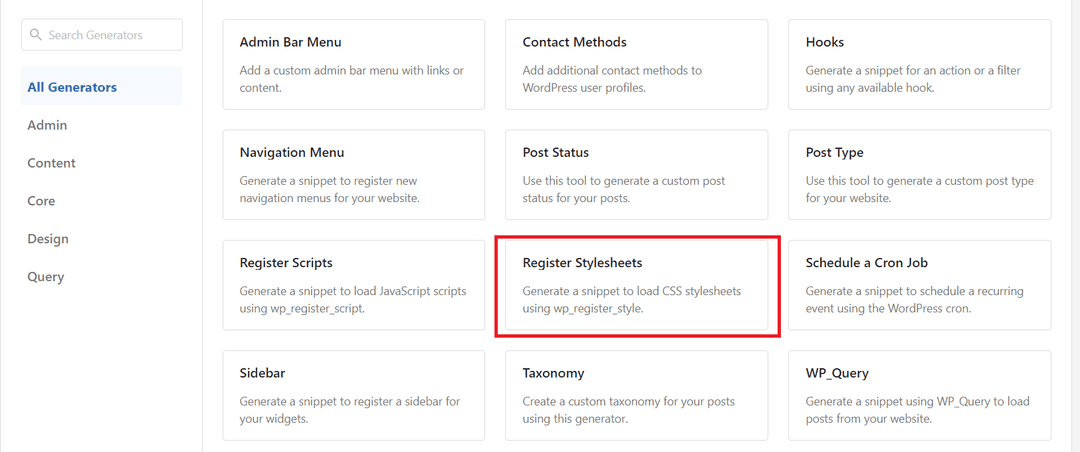
Task: Open the Sidebar generator card
Action: [x=353, y=395]
